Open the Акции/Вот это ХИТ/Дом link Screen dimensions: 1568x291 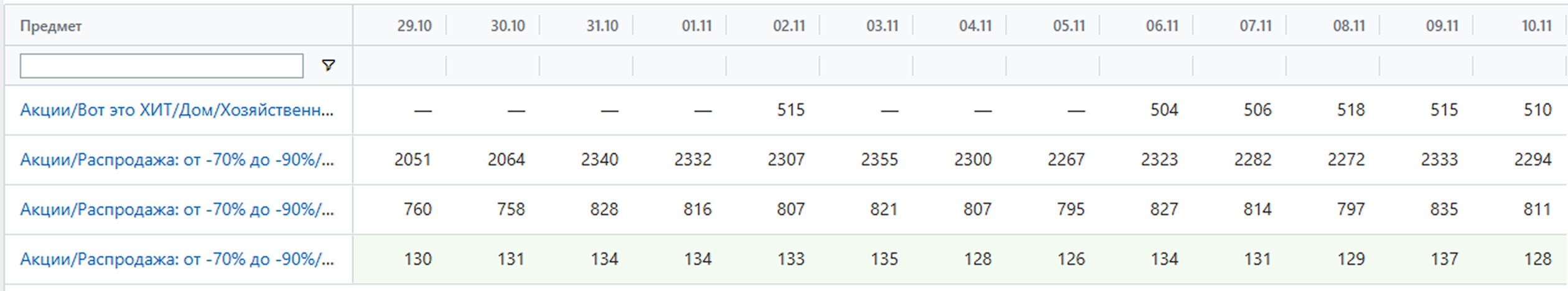coord(177,110)
